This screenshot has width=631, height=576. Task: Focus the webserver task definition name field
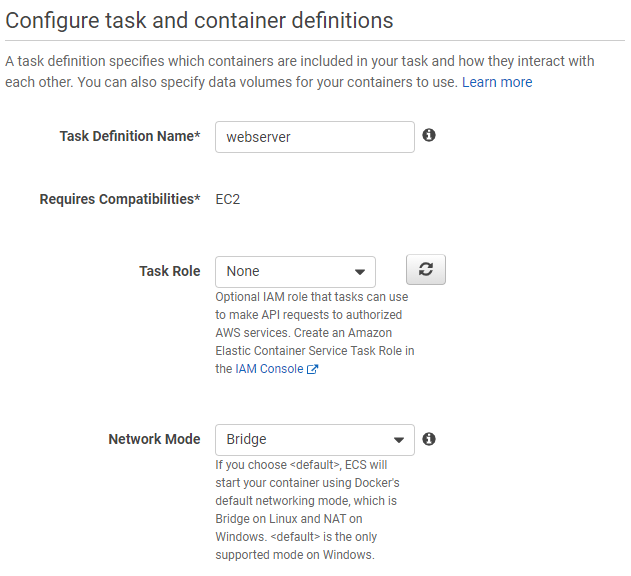pos(315,137)
